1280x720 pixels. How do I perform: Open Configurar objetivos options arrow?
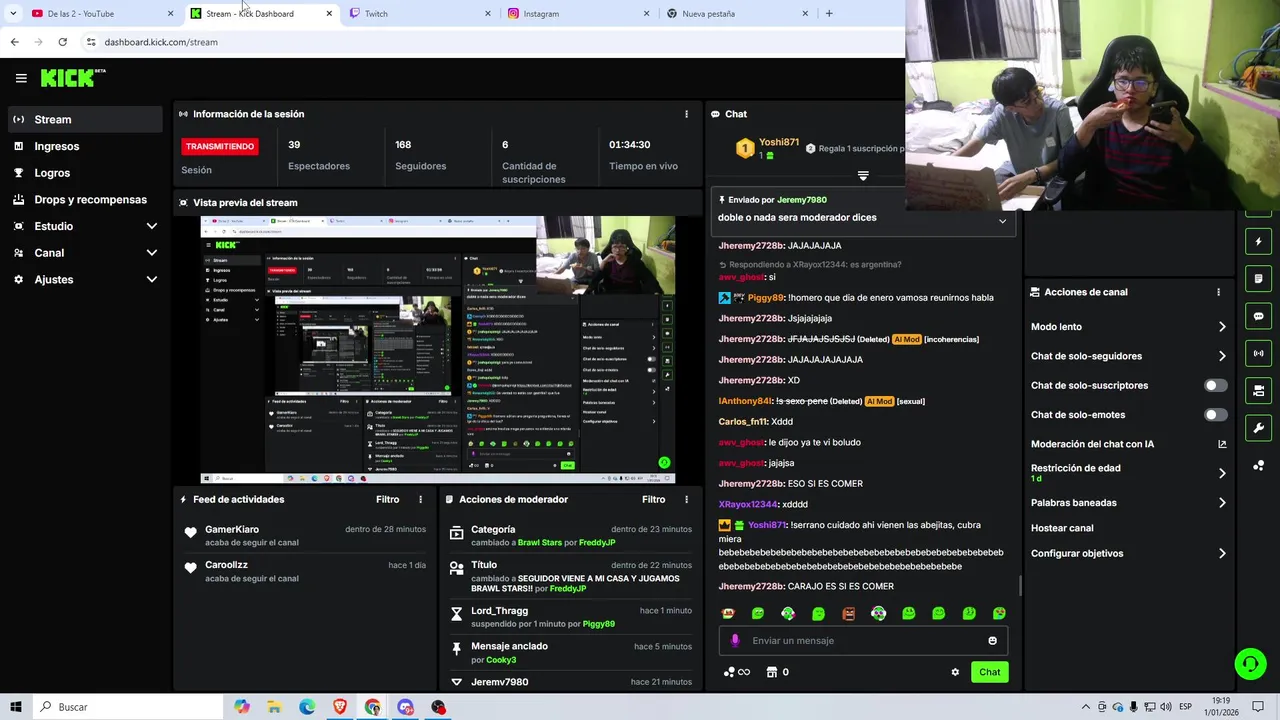coord(1222,553)
